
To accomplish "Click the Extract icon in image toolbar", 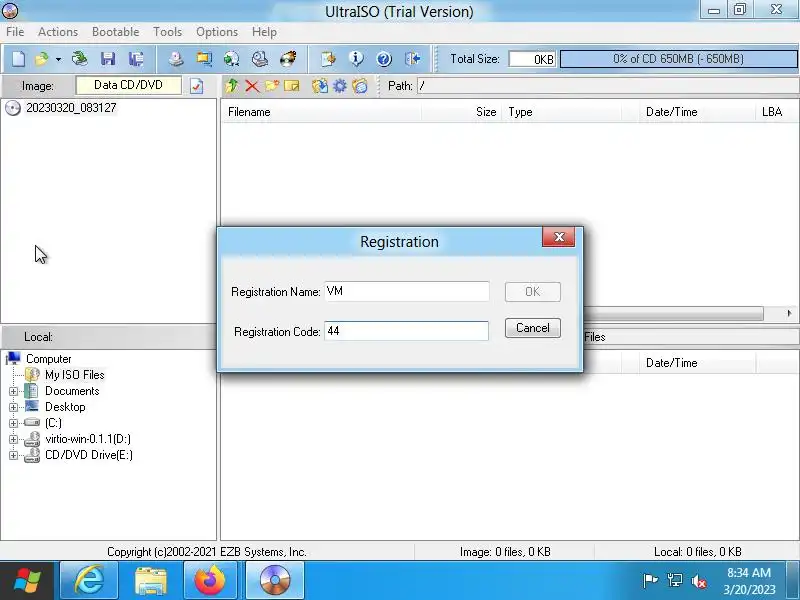I will 320,86.
